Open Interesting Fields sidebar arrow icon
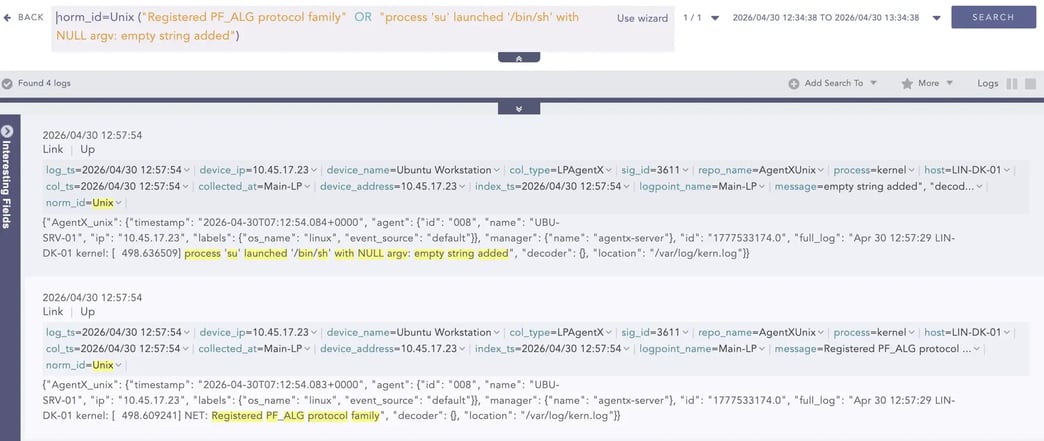This screenshot has width=1044, height=441. [x=7, y=131]
